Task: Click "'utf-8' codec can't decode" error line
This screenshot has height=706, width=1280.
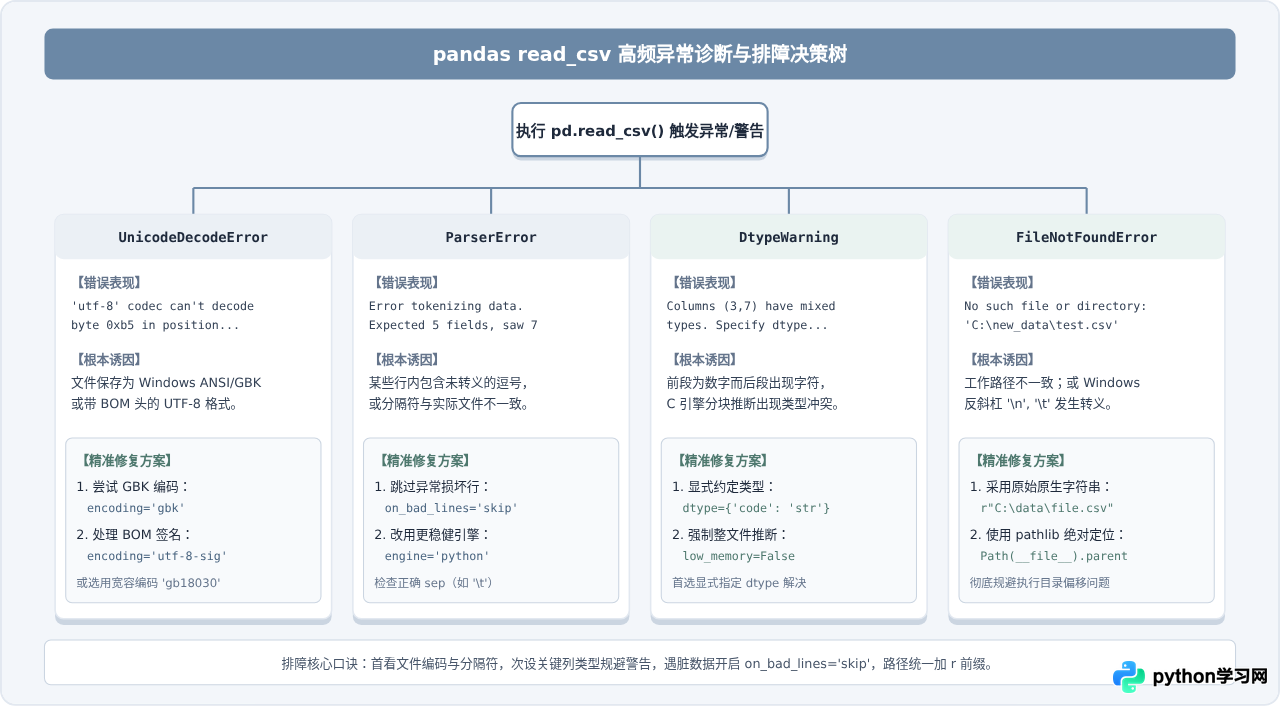Action: [x=163, y=306]
